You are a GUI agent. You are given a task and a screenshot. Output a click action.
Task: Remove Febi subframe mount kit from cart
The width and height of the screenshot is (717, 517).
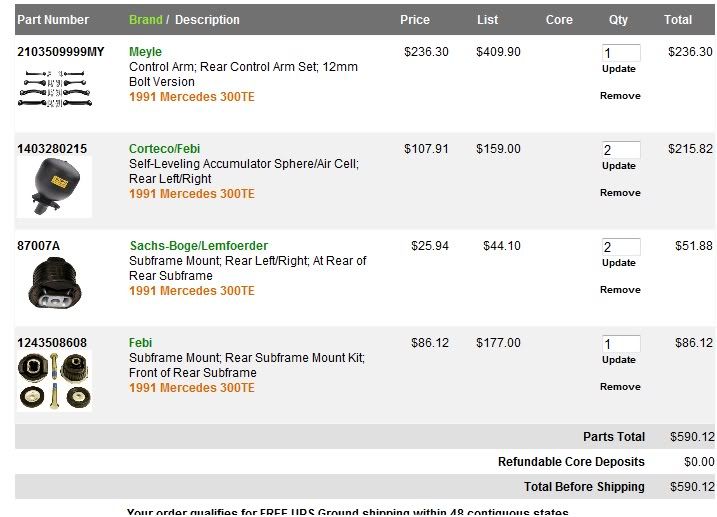pos(620,387)
